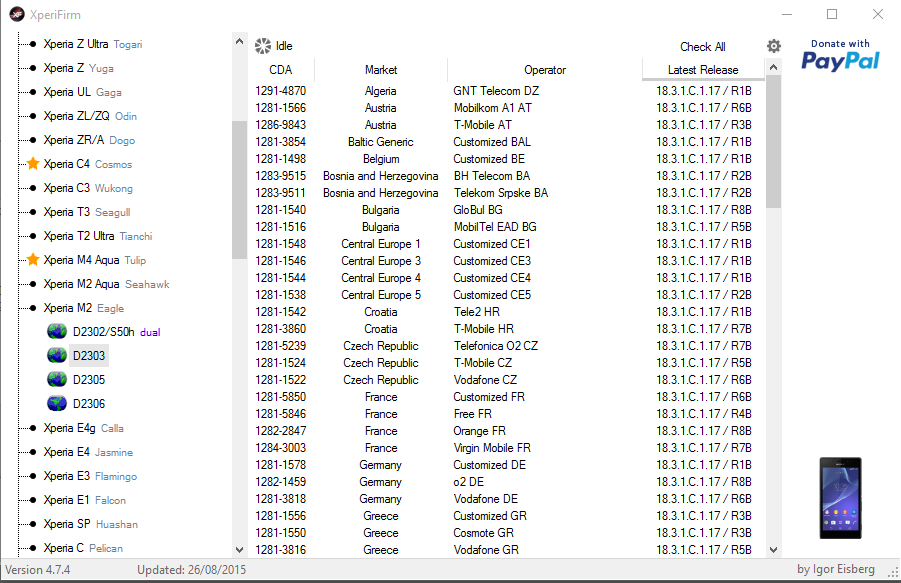Select the Customized CE1 row
901x583 pixels.
(507, 244)
